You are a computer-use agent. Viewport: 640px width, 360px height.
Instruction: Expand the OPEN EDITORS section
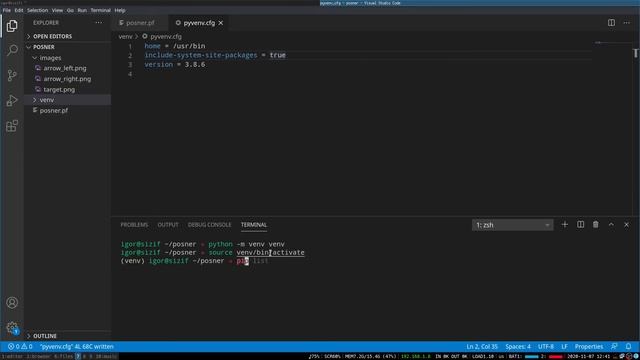pyautogui.click(x=52, y=36)
